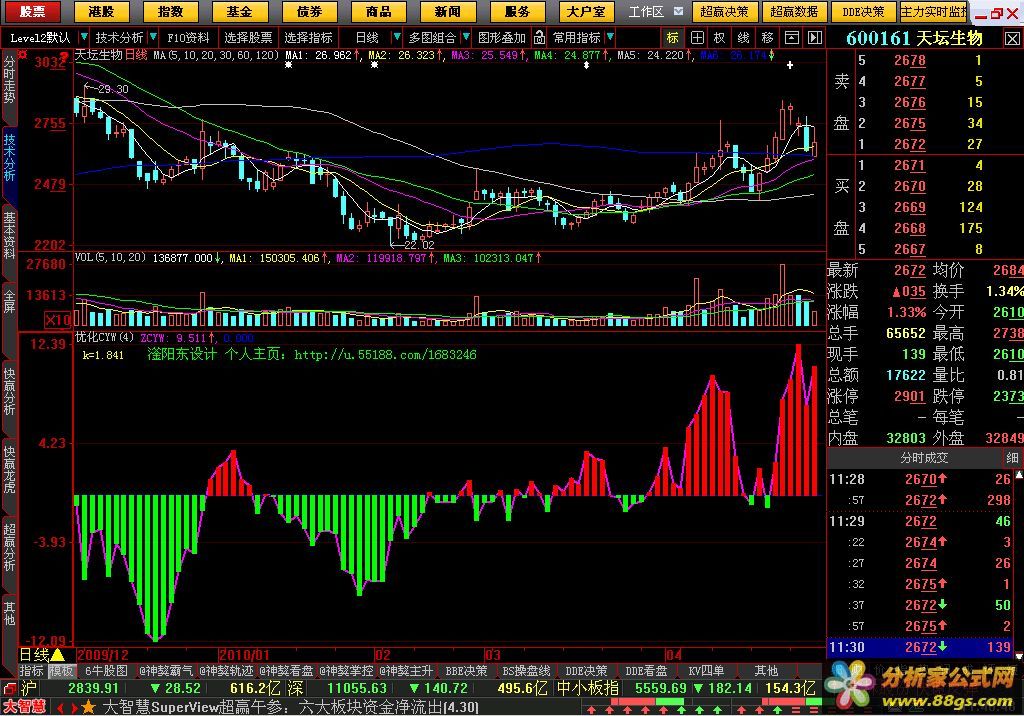This screenshot has height=716, width=1024.
Task: Click the 基本资料 left sidebar tab
Action: (x=9, y=236)
